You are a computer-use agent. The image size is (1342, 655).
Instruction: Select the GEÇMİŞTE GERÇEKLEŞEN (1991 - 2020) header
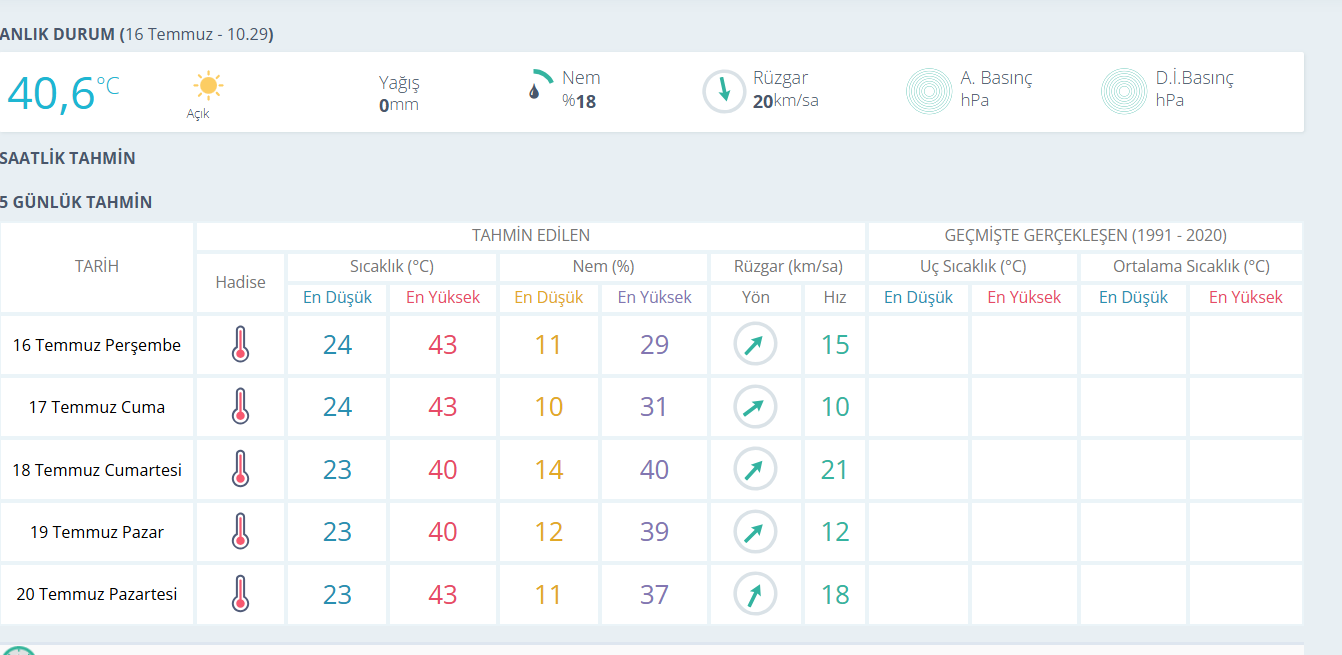tap(1086, 236)
